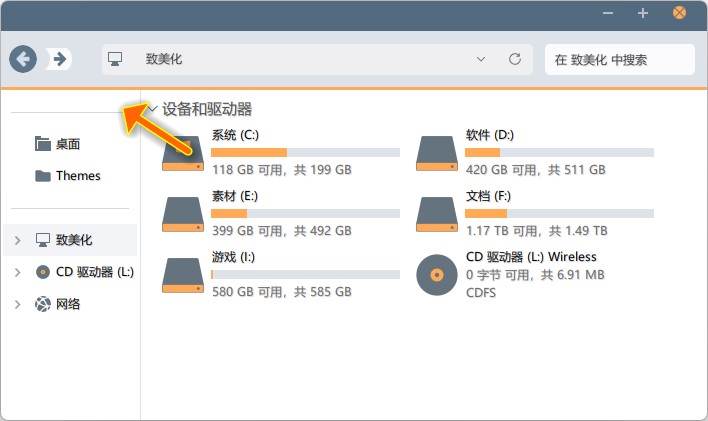The height and width of the screenshot is (421, 708).
Task: Select 网络 in the navigation pane
Action: [x=68, y=304]
